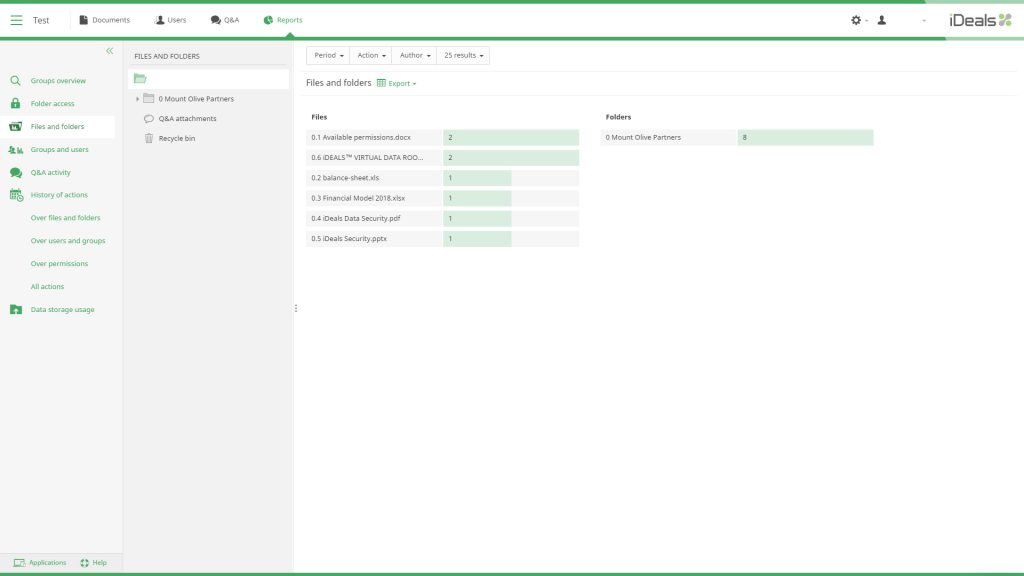Open Over files and folders history

tap(65, 218)
